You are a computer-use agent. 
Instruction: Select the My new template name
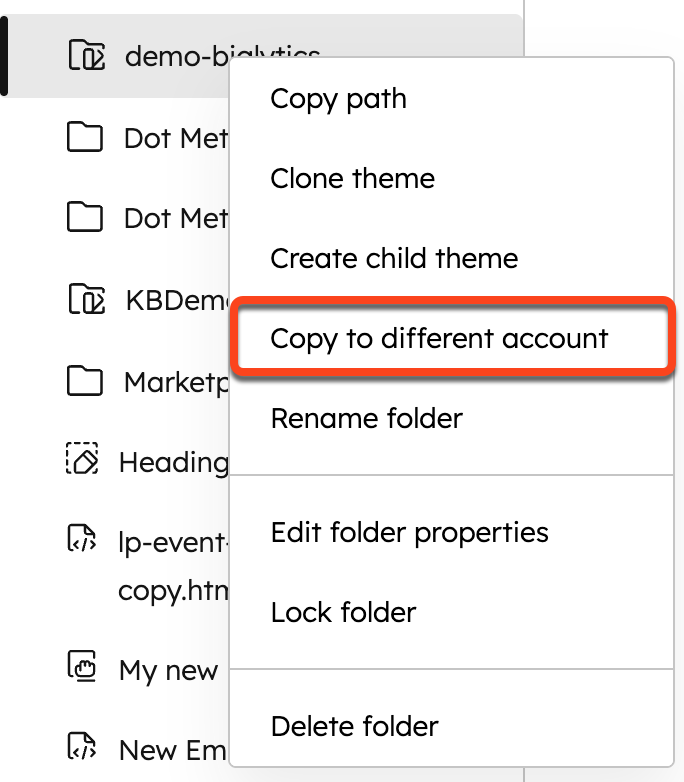168,670
